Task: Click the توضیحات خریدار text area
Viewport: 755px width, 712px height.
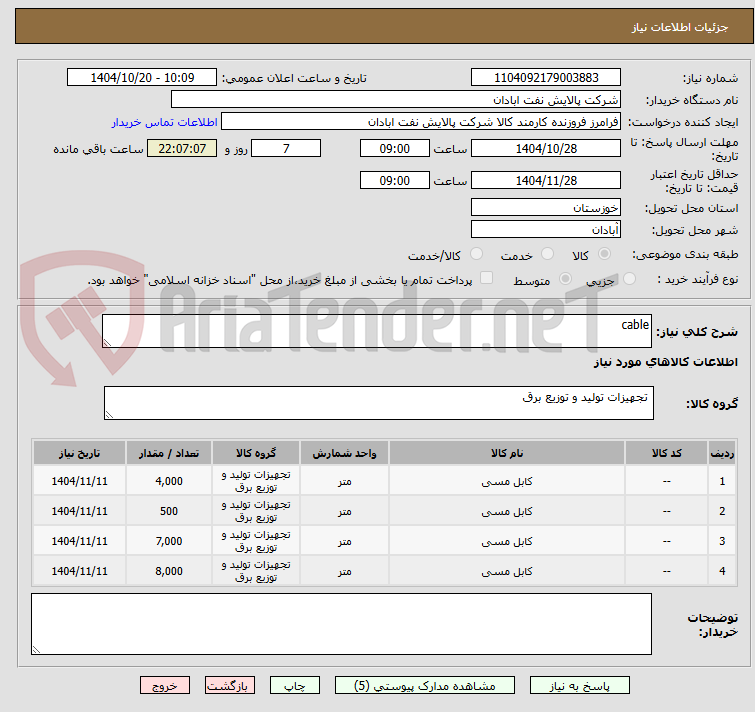Action: point(341,625)
